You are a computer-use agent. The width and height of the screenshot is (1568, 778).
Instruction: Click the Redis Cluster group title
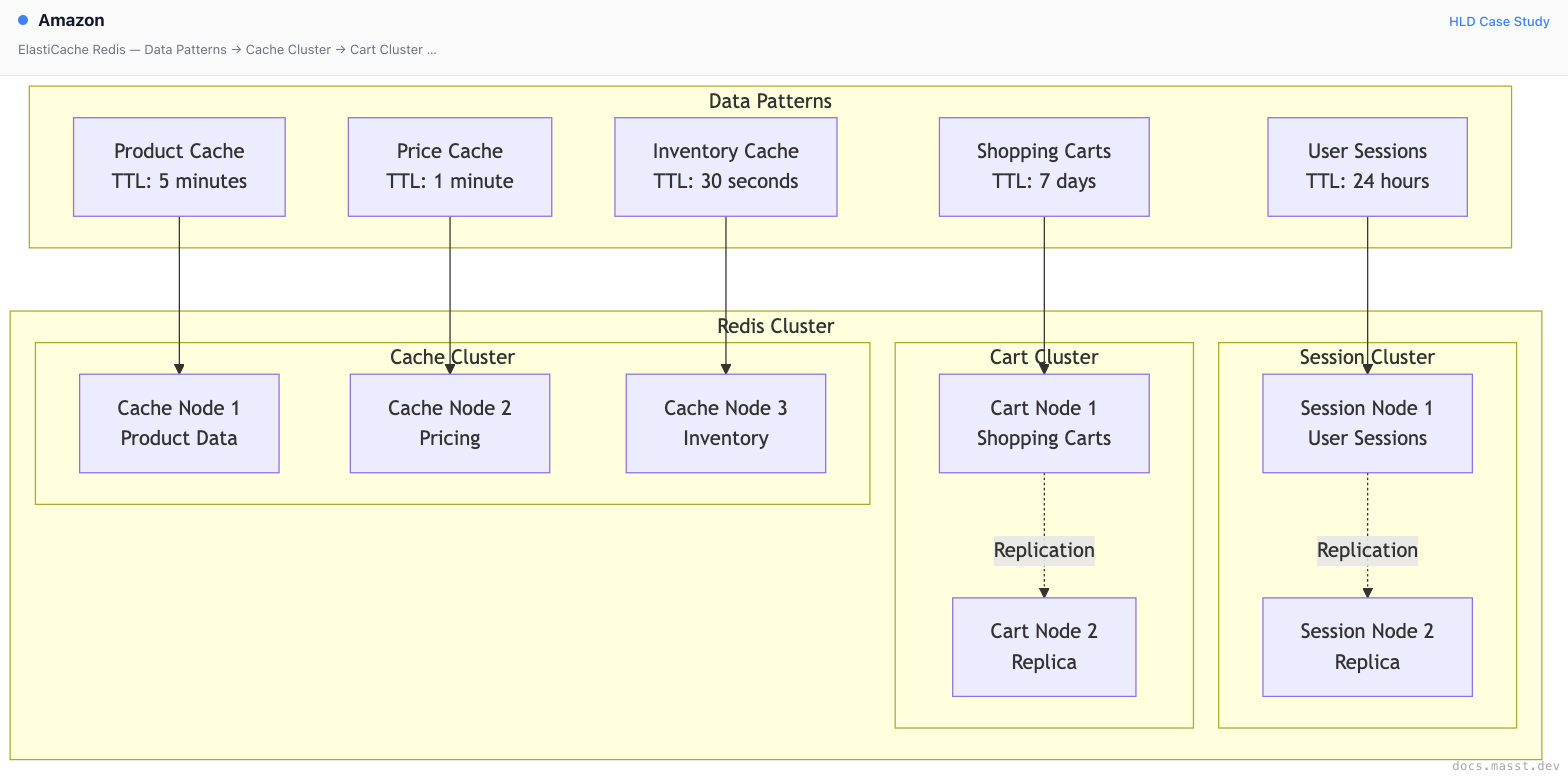(776, 326)
